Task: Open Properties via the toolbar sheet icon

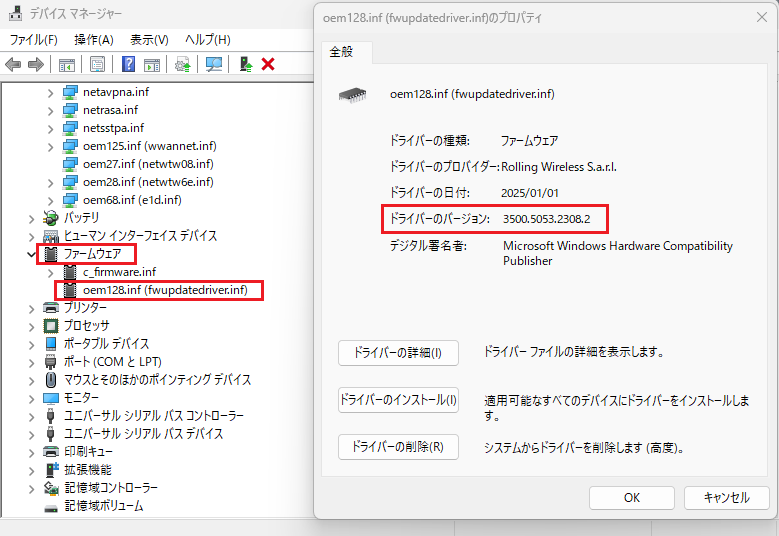Action: tap(97, 65)
